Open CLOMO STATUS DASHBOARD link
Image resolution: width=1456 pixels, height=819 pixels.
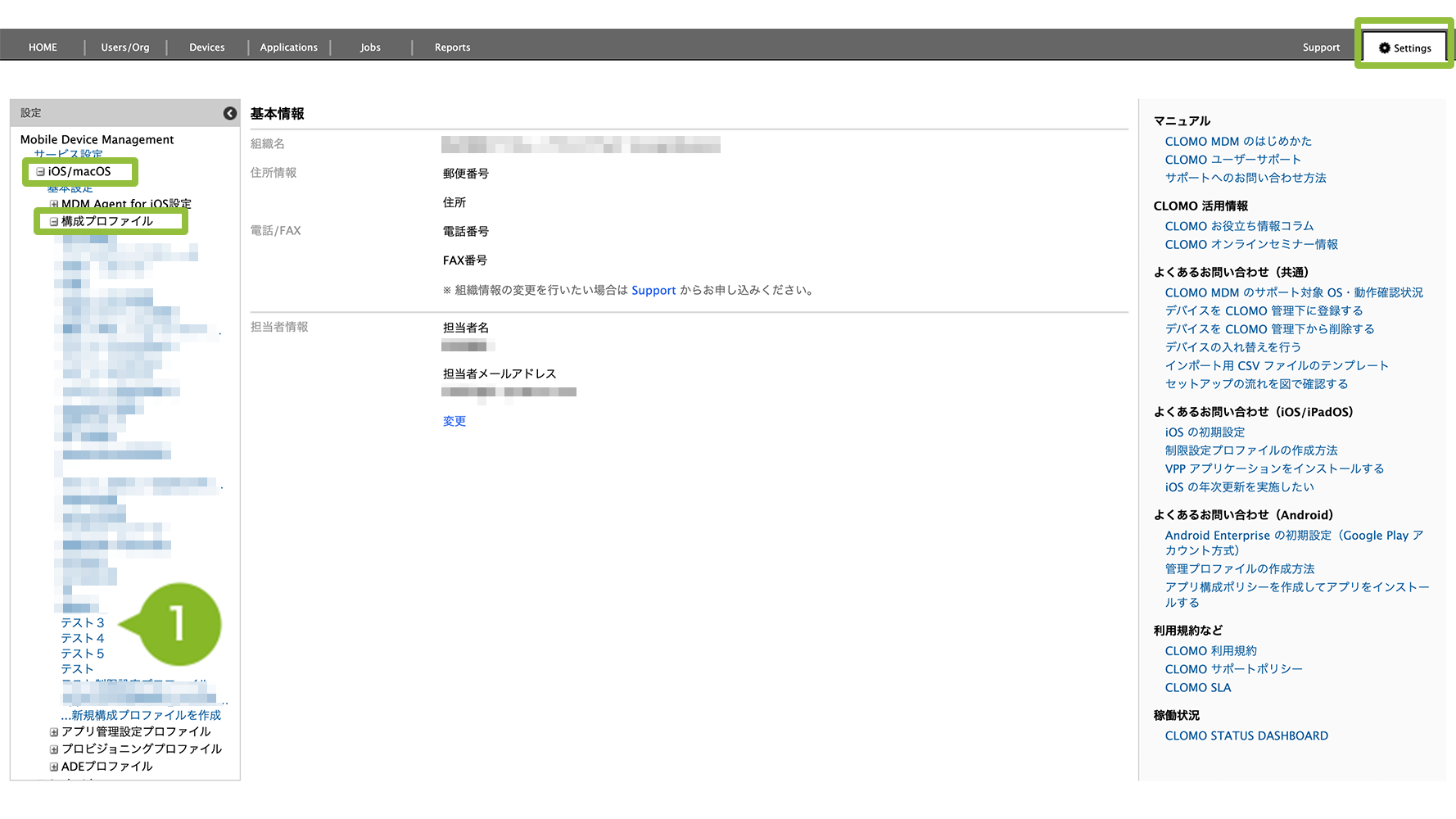click(x=1246, y=735)
